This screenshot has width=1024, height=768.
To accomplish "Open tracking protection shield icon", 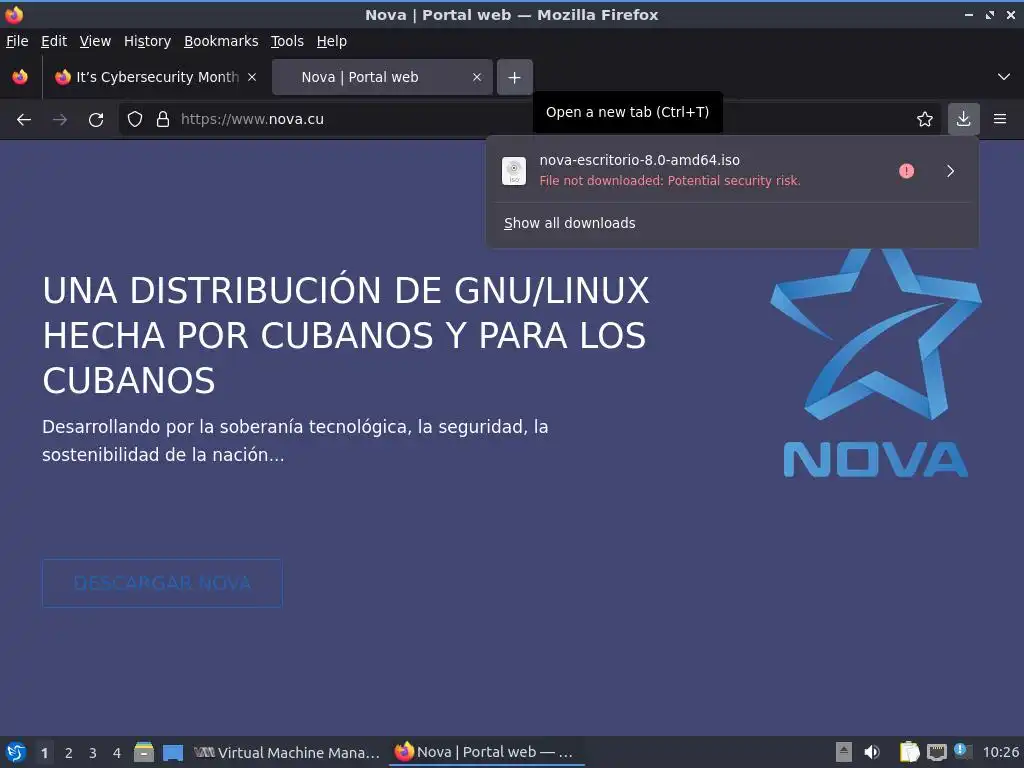I will (x=135, y=120).
